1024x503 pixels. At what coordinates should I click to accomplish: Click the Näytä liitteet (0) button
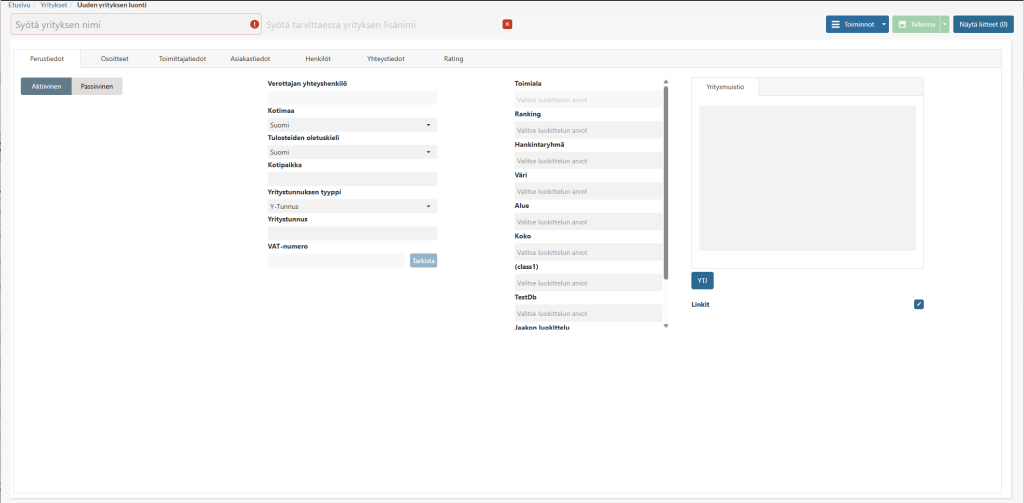tap(983, 24)
